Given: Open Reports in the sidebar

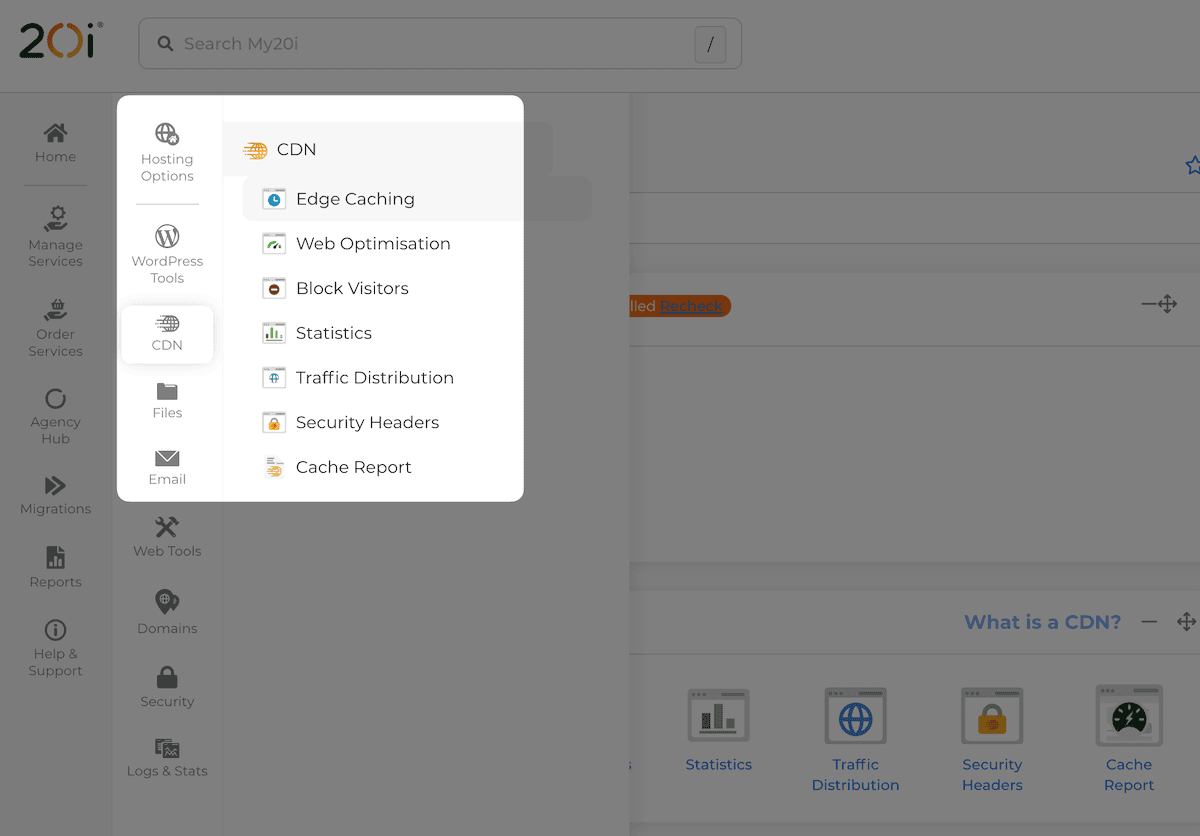Looking at the screenshot, I should (56, 568).
